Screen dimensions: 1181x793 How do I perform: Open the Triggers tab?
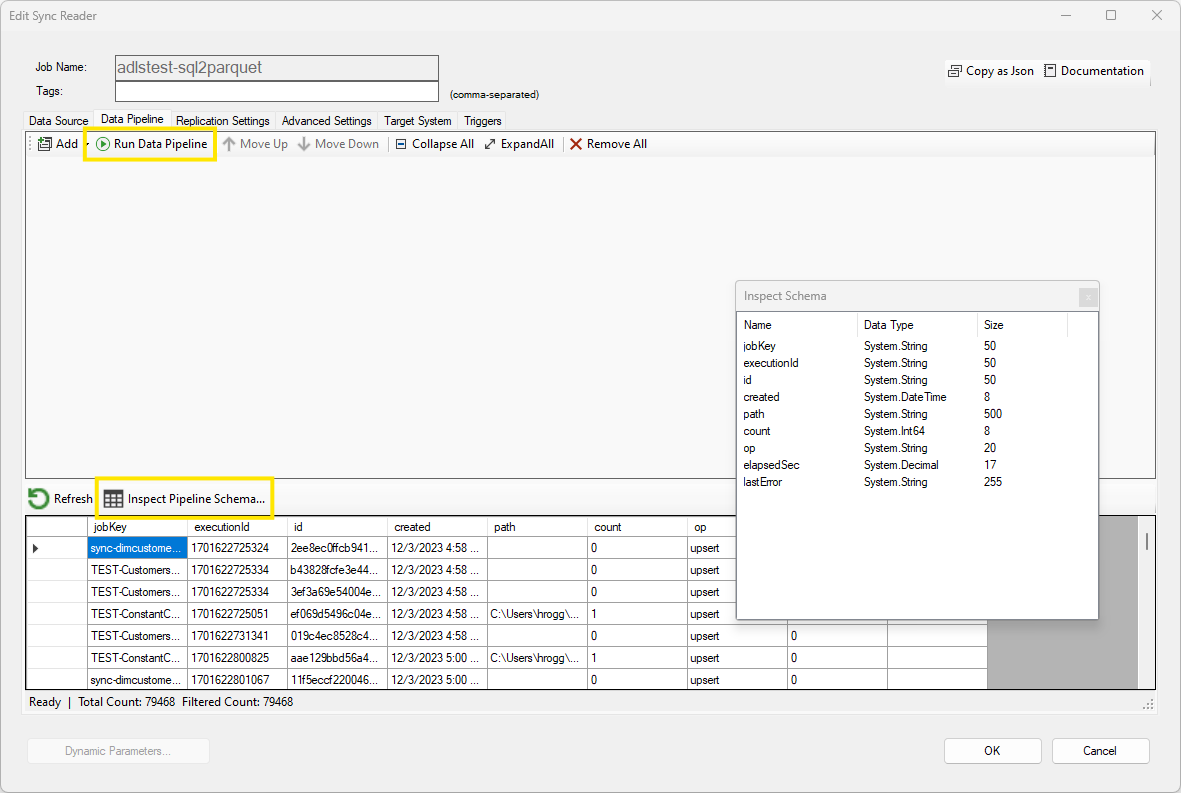[x=483, y=120]
